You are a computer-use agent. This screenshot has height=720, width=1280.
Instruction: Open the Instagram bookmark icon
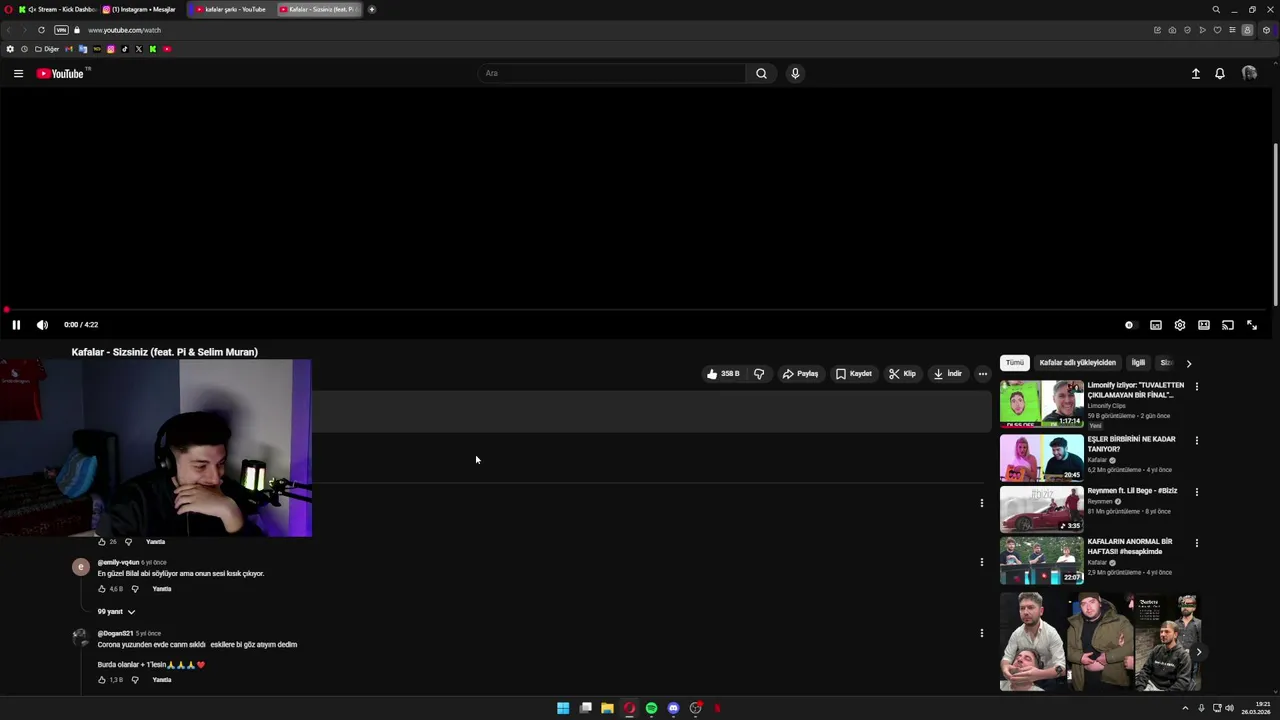(x=111, y=49)
